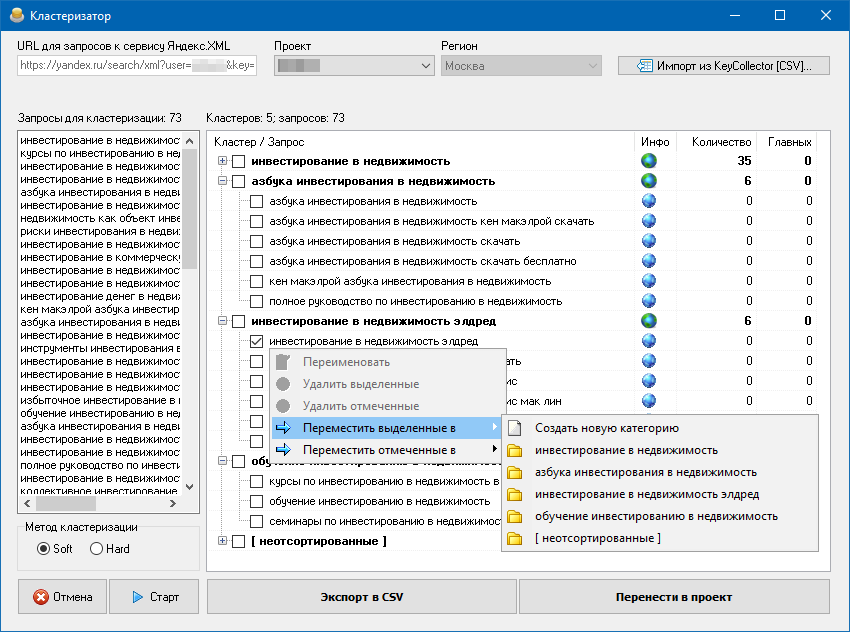Check кен макэлрой азбука инвестирования checkbox
Image resolution: width=850 pixels, height=632 pixels.
pyautogui.click(x=256, y=282)
